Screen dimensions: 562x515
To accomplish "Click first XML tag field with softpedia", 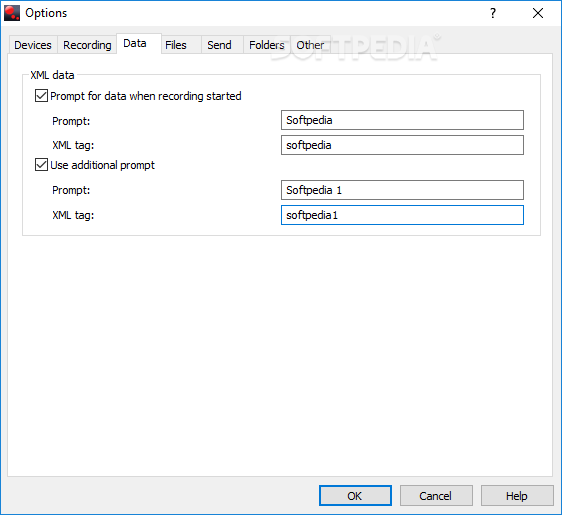I will point(402,145).
